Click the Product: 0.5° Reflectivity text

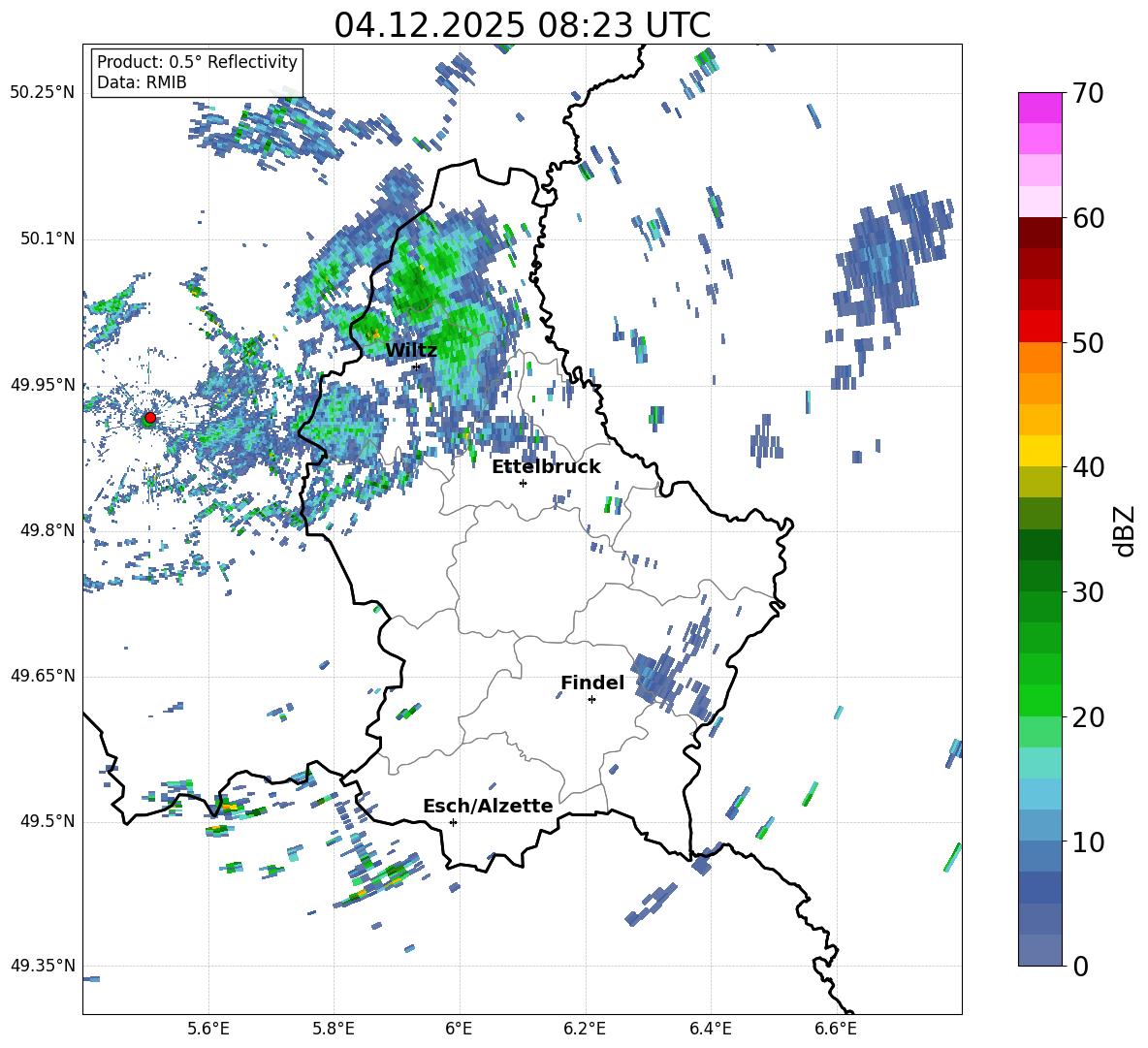[197, 62]
